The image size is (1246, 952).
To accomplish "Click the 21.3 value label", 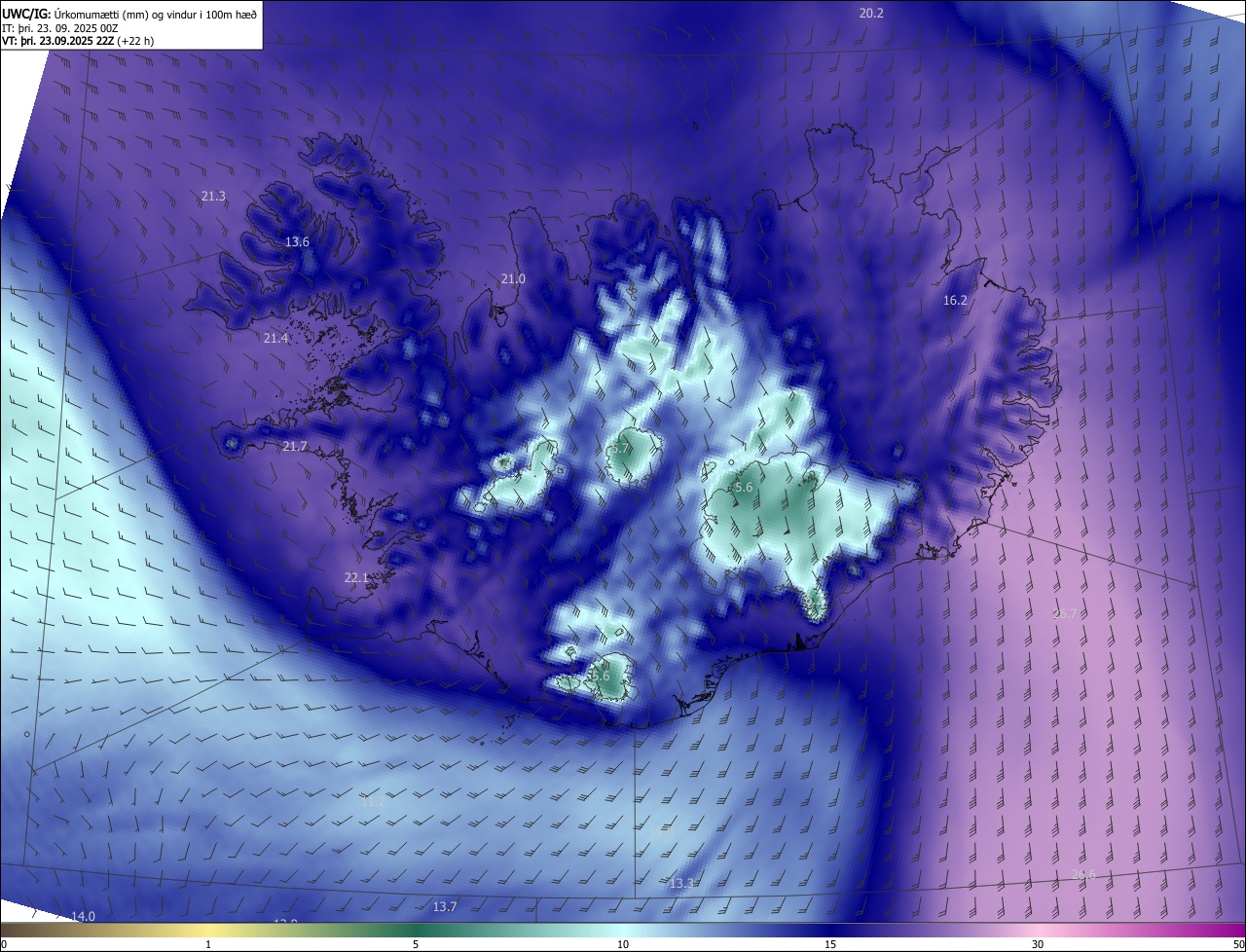I will [213, 197].
